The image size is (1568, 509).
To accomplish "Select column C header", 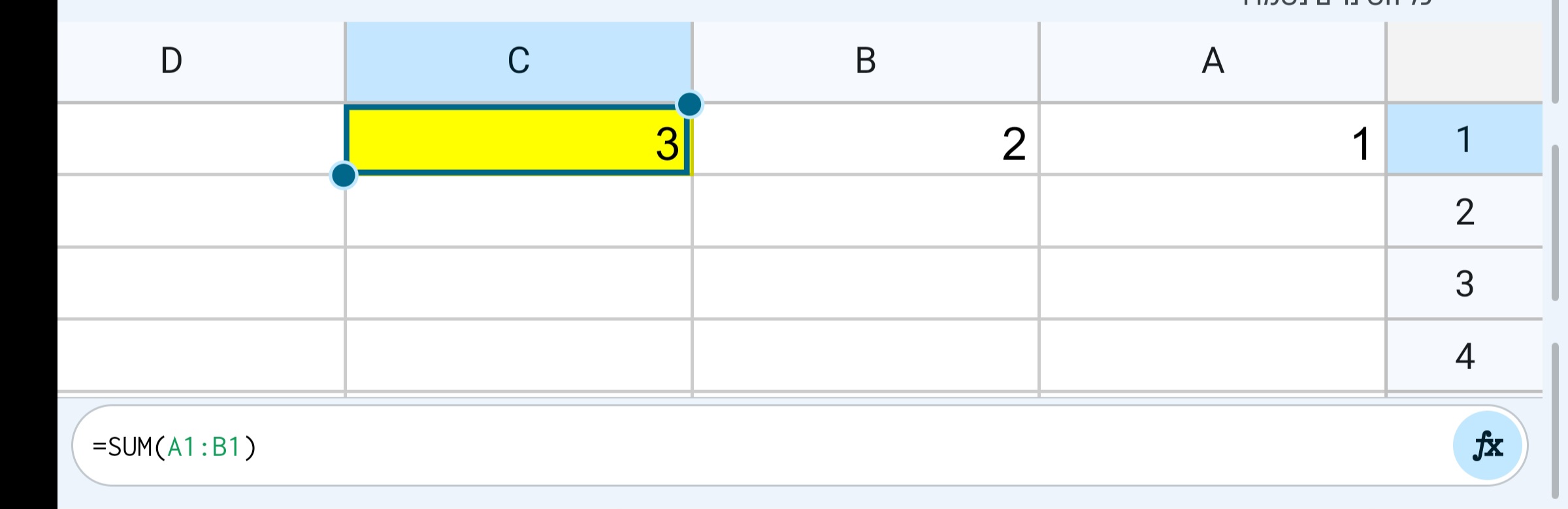I will (x=516, y=61).
